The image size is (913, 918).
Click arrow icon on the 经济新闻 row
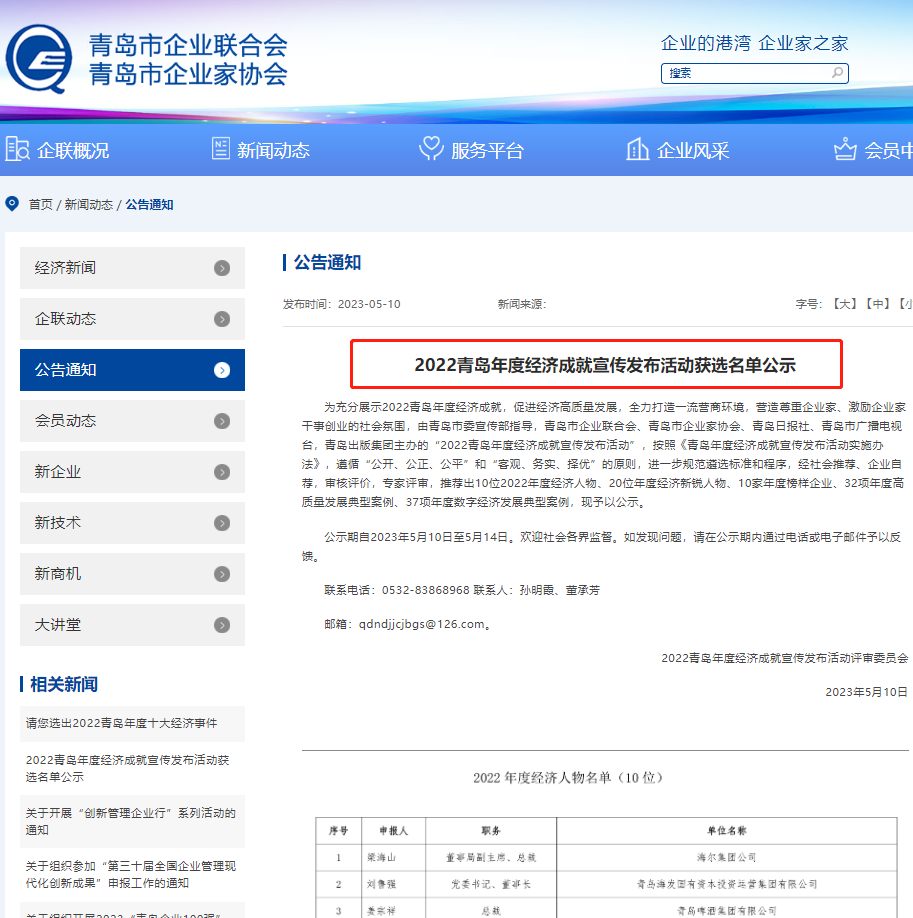[222, 268]
